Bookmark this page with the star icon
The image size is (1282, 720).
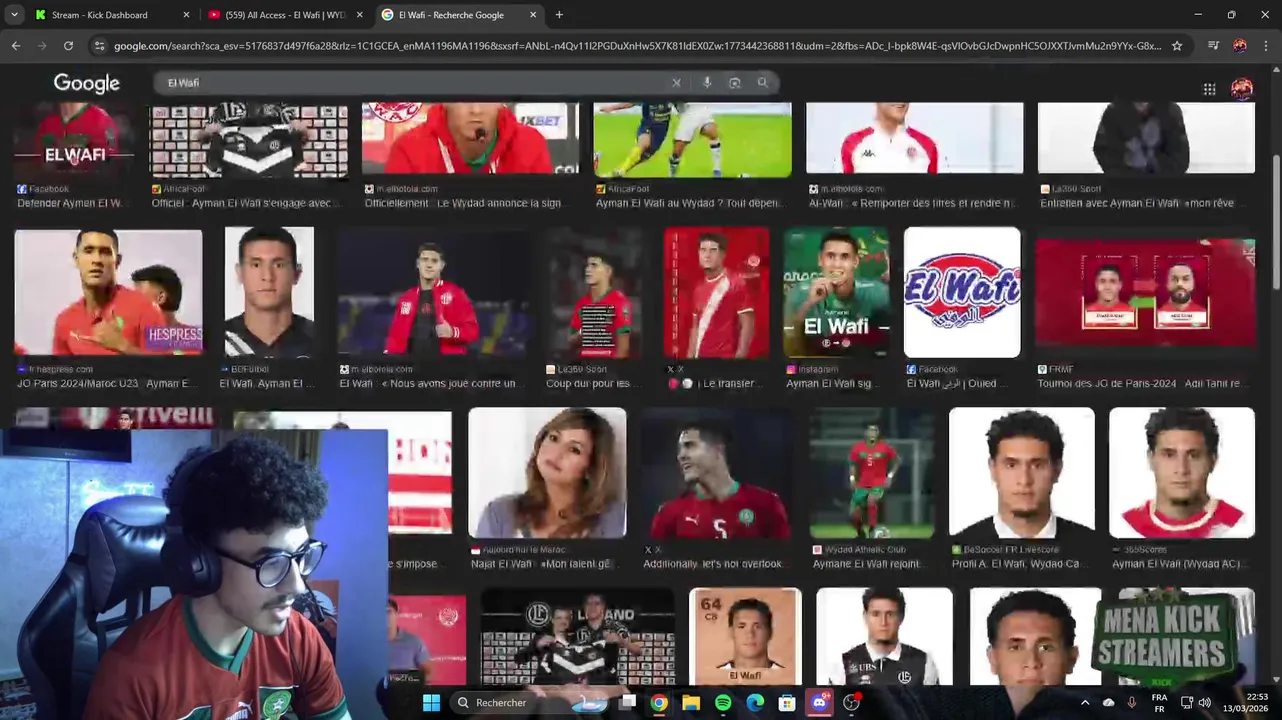click(1177, 46)
